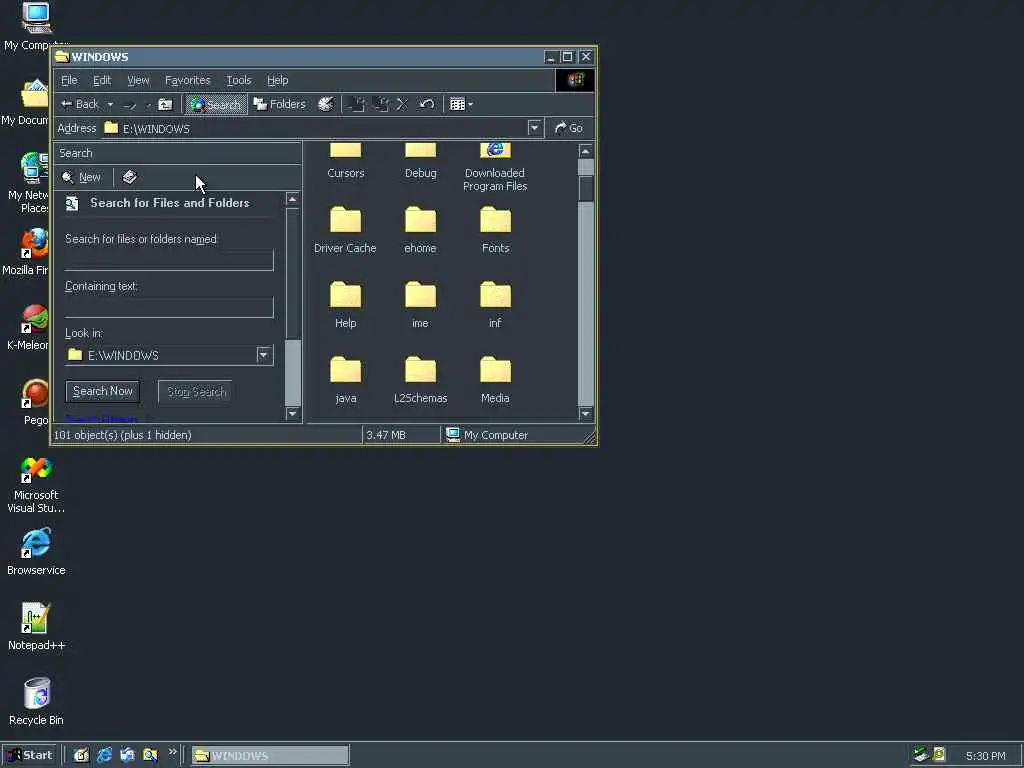
Task: Click the search-for-files-or-folders-named input field
Action: [169, 259]
